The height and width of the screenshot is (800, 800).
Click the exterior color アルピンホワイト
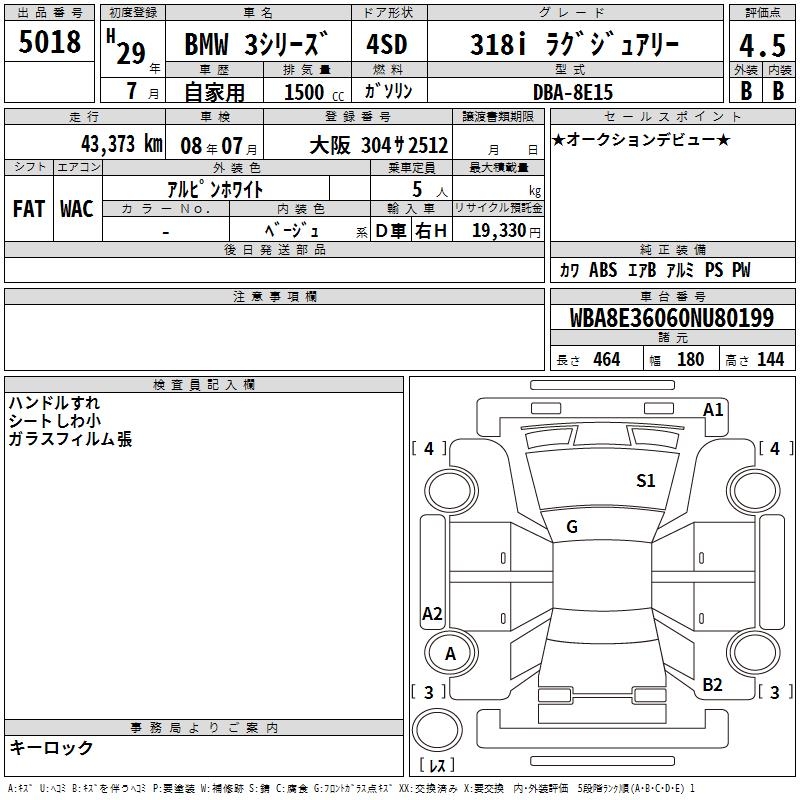point(215,189)
